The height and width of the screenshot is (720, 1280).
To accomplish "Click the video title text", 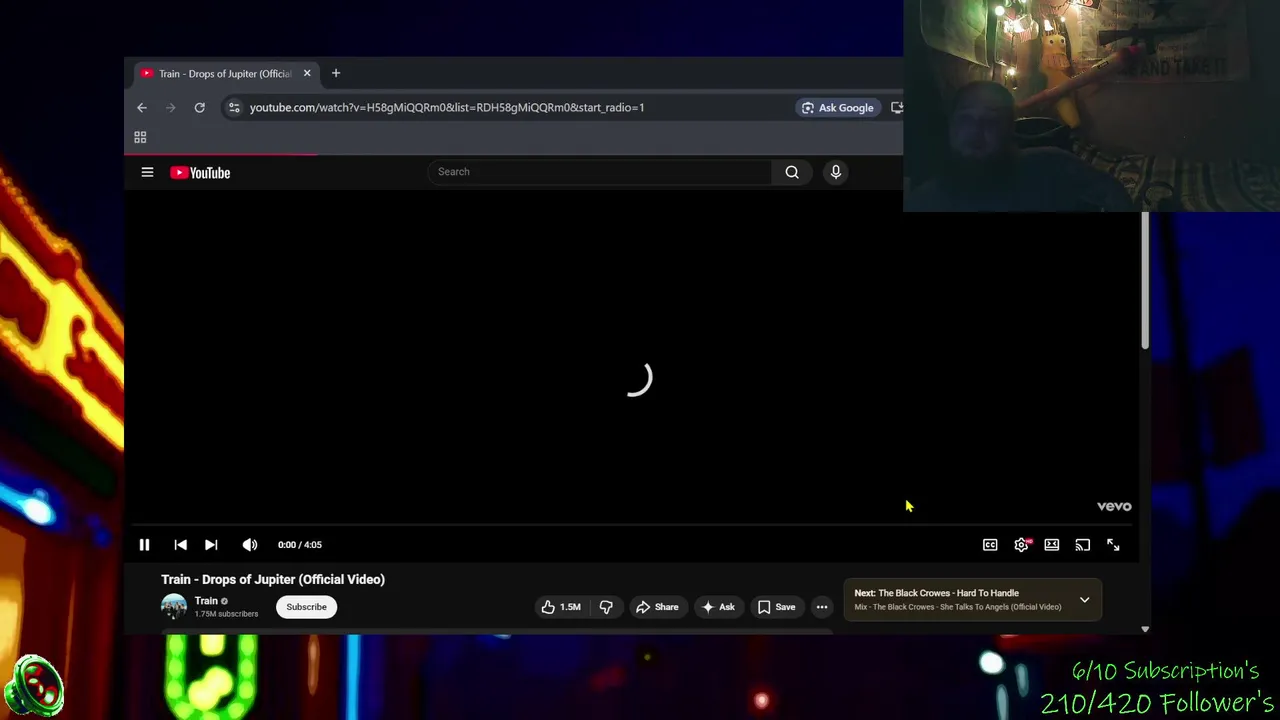I will [273, 579].
